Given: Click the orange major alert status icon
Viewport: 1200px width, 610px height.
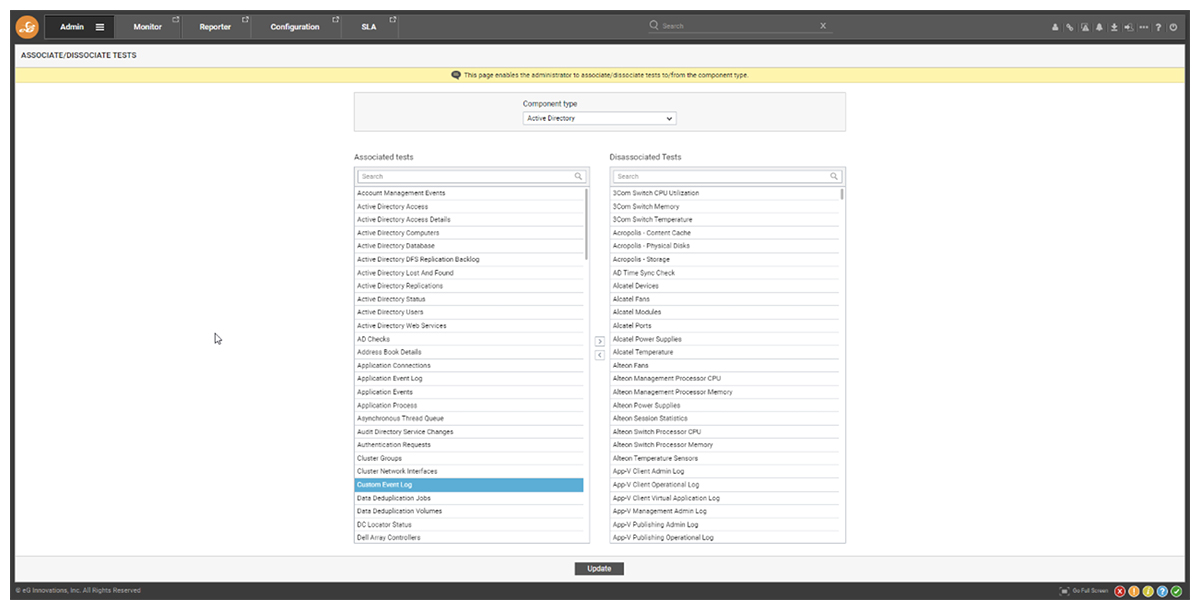Looking at the screenshot, I should [x=1134, y=591].
